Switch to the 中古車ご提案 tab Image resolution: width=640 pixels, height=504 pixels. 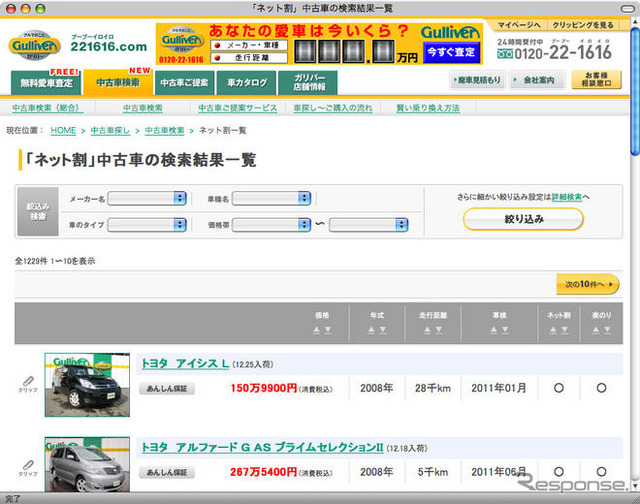click(184, 83)
